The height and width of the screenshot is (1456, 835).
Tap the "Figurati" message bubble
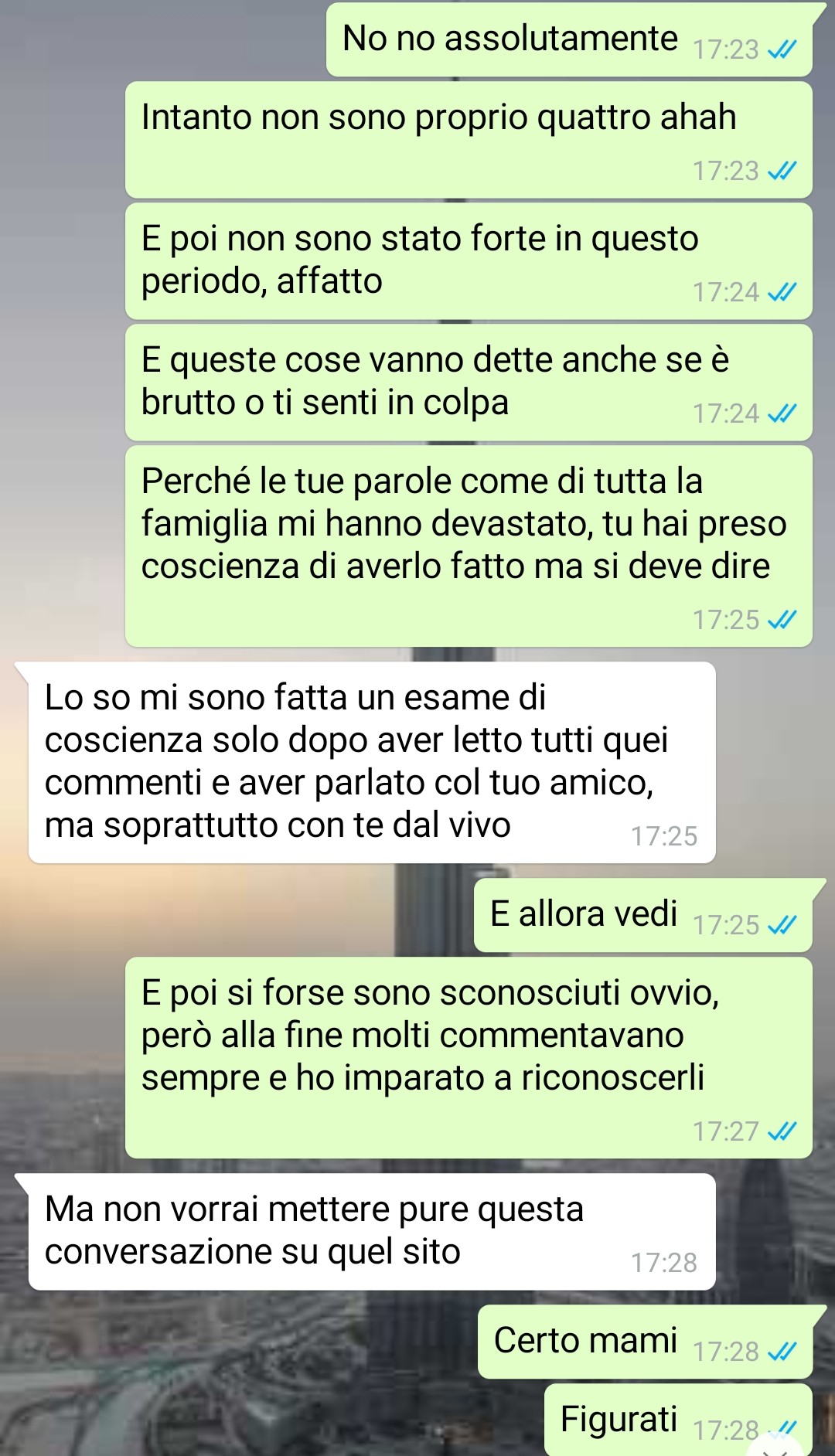[x=678, y=1420]
